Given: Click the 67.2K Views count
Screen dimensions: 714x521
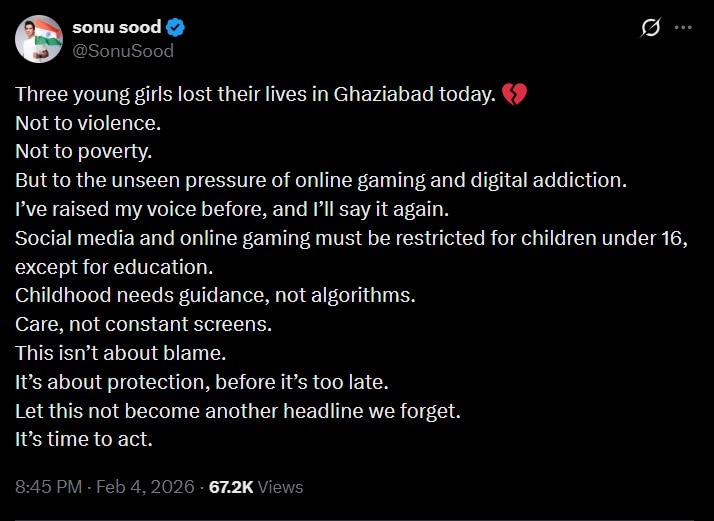Looking at the screenshot, I should tap(256, 487).
